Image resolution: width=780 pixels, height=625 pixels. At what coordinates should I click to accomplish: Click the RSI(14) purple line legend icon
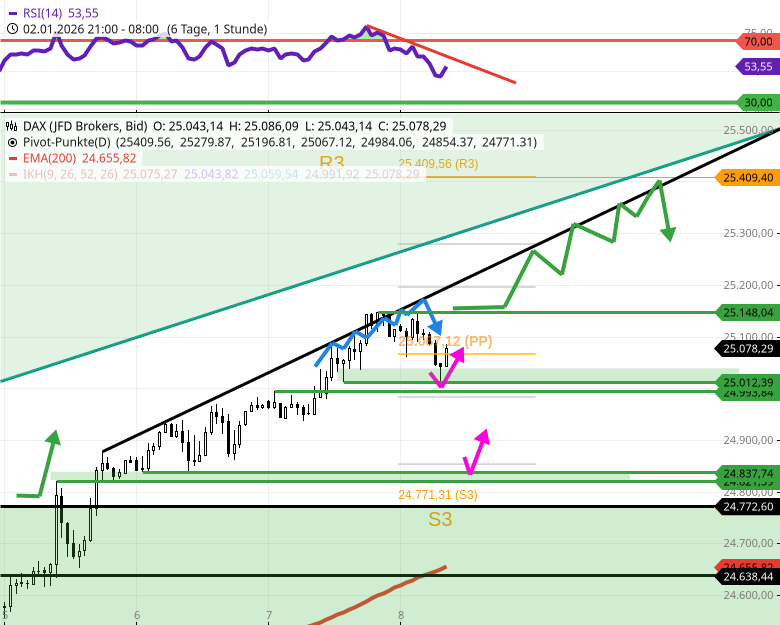click(x=11, y=13)
